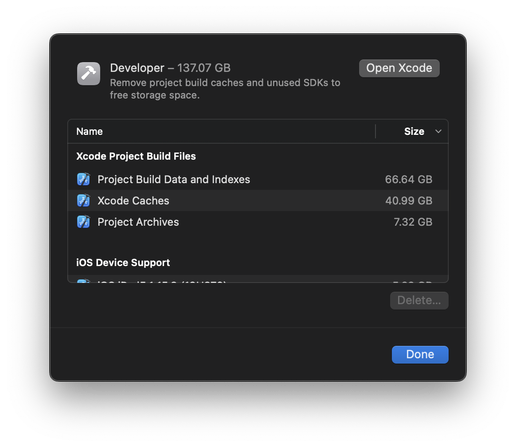The image size is (516, 447).
Task: Sort the list by the Name header
Action: coord(89,131)
